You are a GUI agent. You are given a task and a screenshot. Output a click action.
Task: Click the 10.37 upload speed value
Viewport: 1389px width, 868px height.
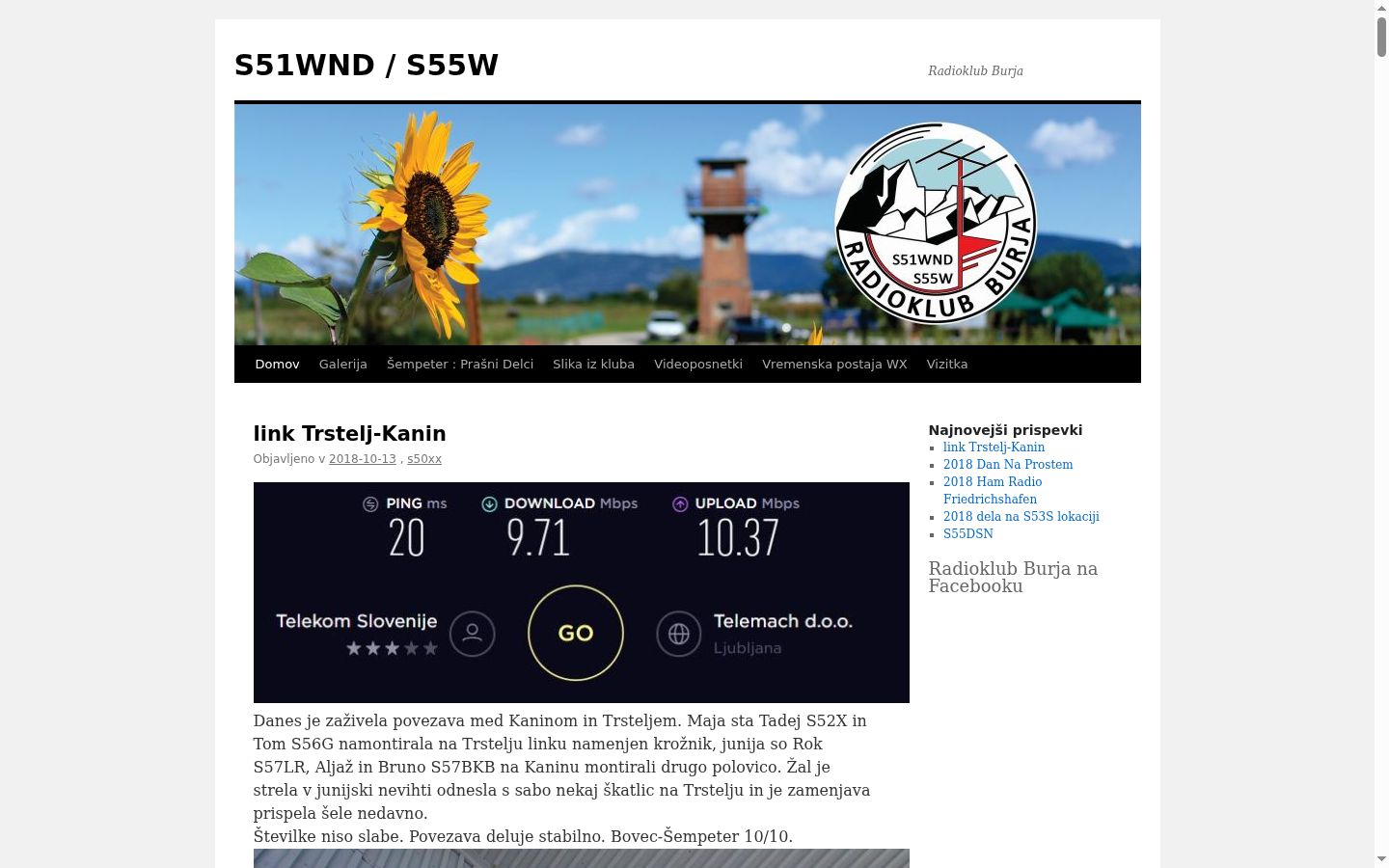point(738,537)
